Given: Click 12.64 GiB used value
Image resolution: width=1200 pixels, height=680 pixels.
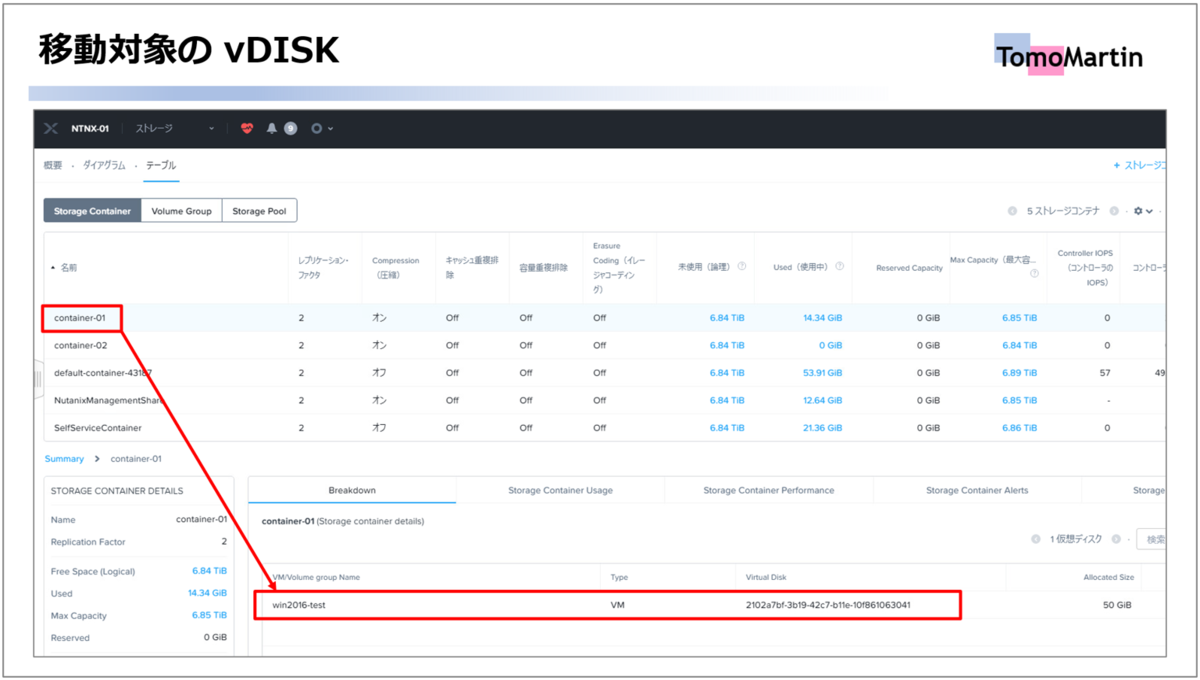Looking at the screenshot, I should tap(823, 400).
